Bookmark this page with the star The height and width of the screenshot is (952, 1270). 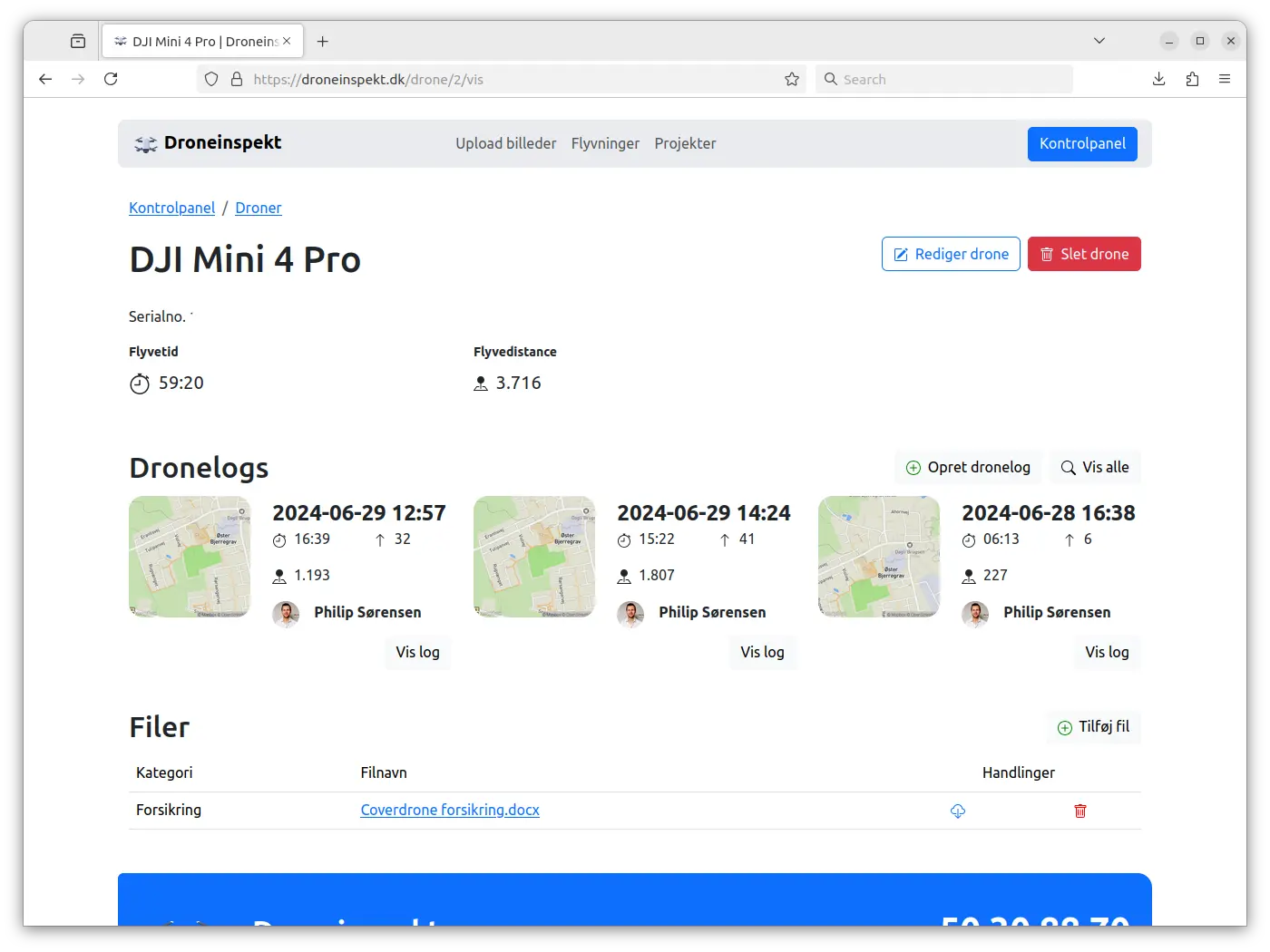(792, 79)
